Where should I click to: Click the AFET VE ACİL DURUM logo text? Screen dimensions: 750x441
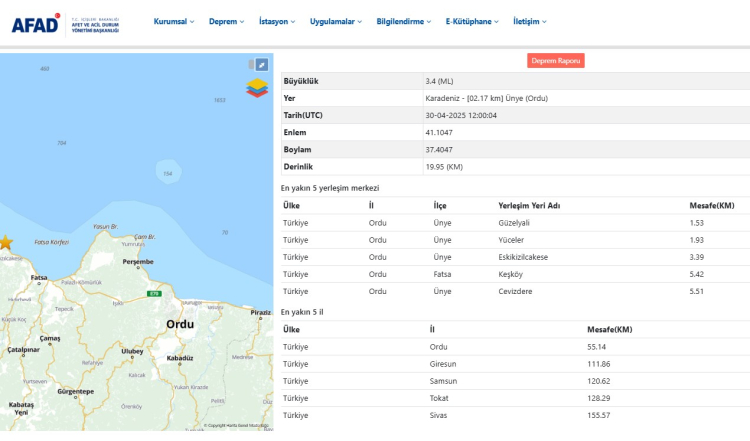(x=96, y=26)
